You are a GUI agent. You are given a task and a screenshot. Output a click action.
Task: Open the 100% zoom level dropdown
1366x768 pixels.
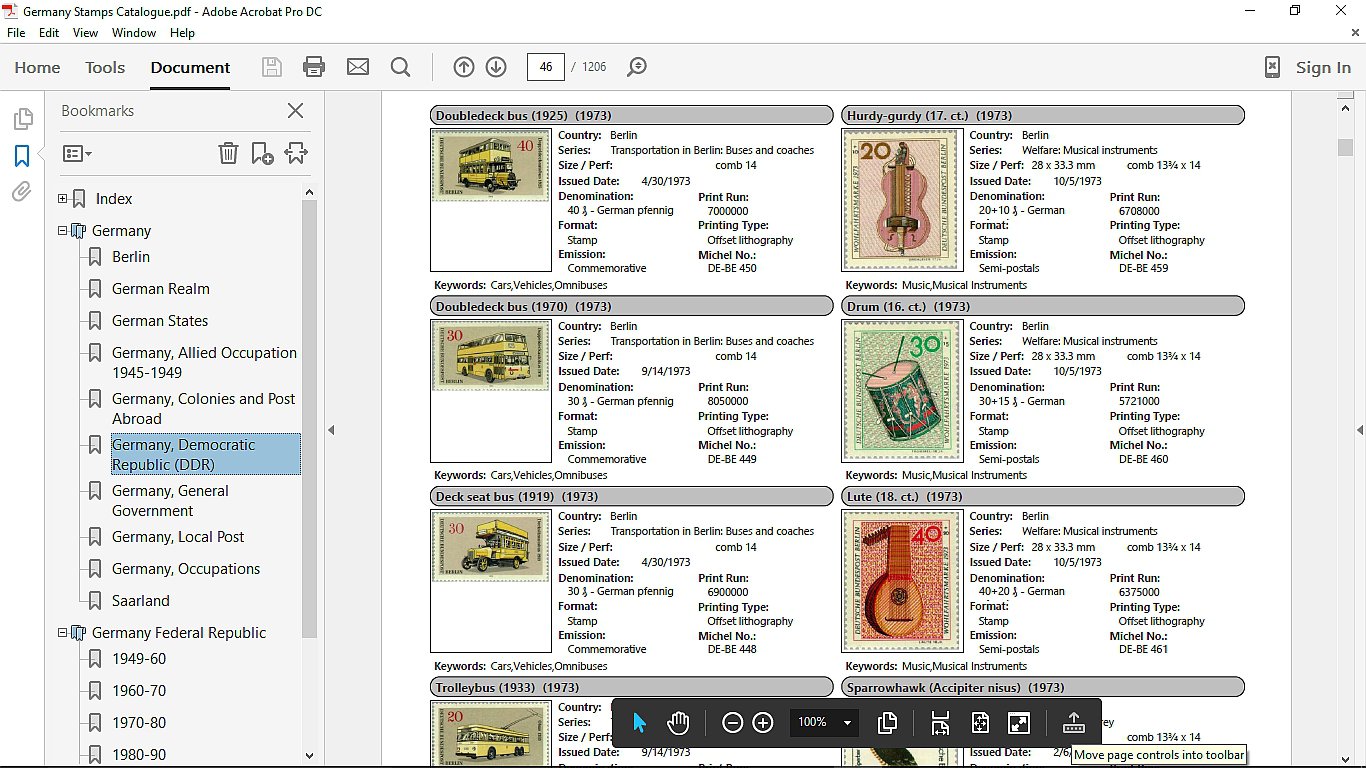[x=847, y=723]
